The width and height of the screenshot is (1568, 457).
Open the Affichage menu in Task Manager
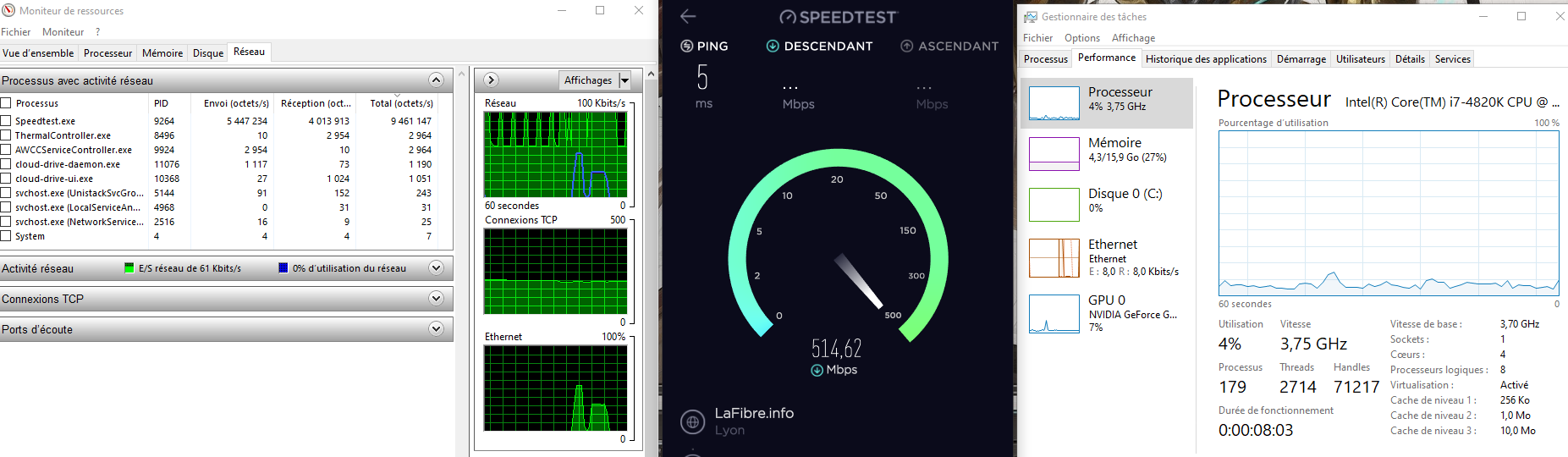[1133, 38]
